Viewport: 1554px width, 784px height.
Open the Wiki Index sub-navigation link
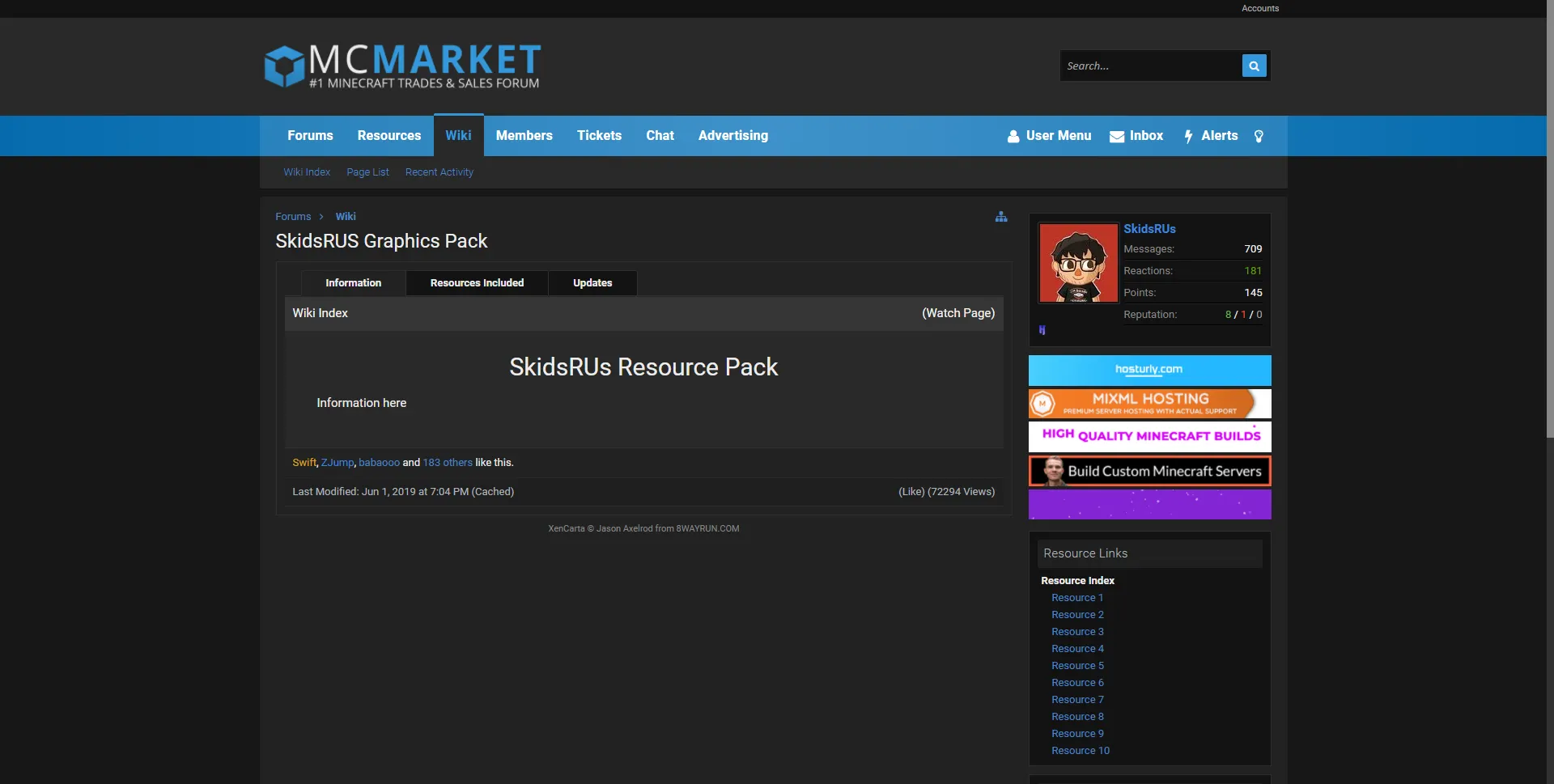click(x=307, y=172)
